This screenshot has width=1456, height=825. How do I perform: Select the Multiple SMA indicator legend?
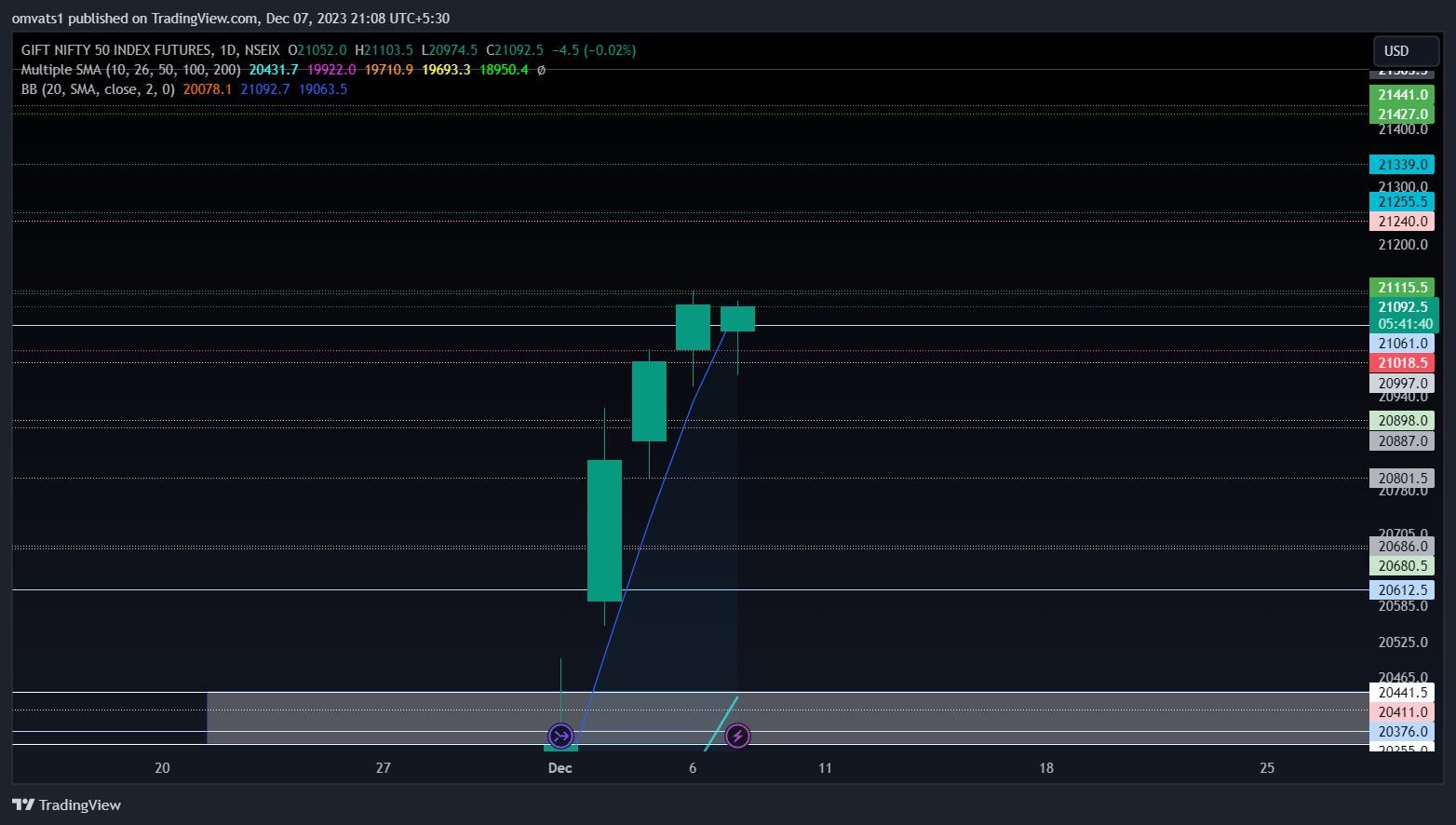[131, 70]
